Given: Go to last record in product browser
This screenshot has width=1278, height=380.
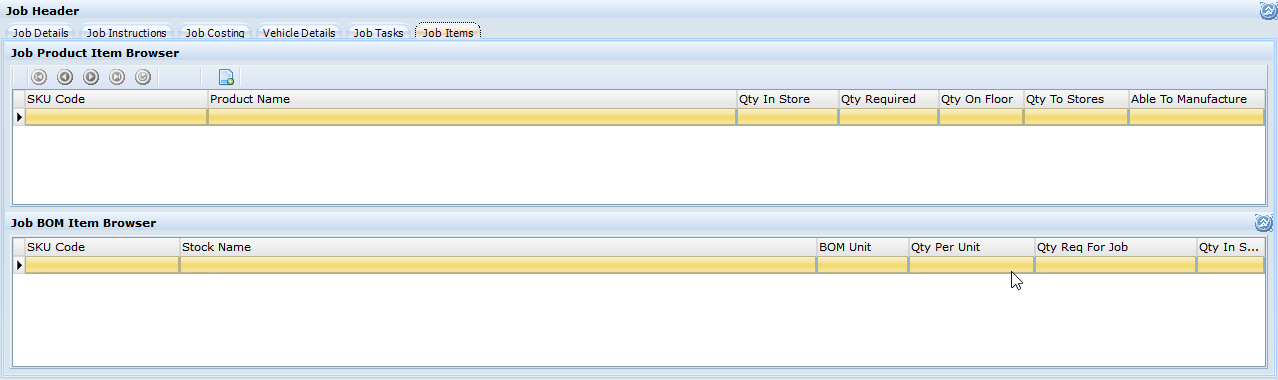Looking at the screenshot, I should click(x=117, y=77).
